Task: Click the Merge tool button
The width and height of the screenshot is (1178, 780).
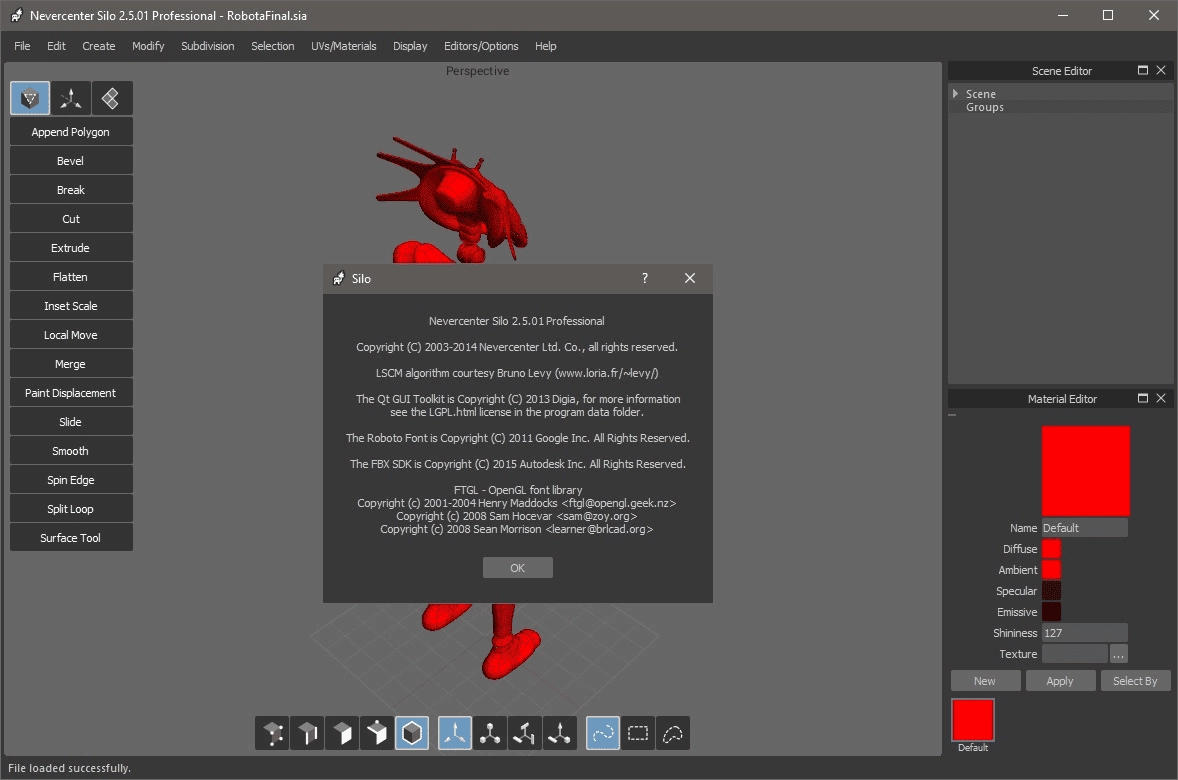Action: coord(71,364)
